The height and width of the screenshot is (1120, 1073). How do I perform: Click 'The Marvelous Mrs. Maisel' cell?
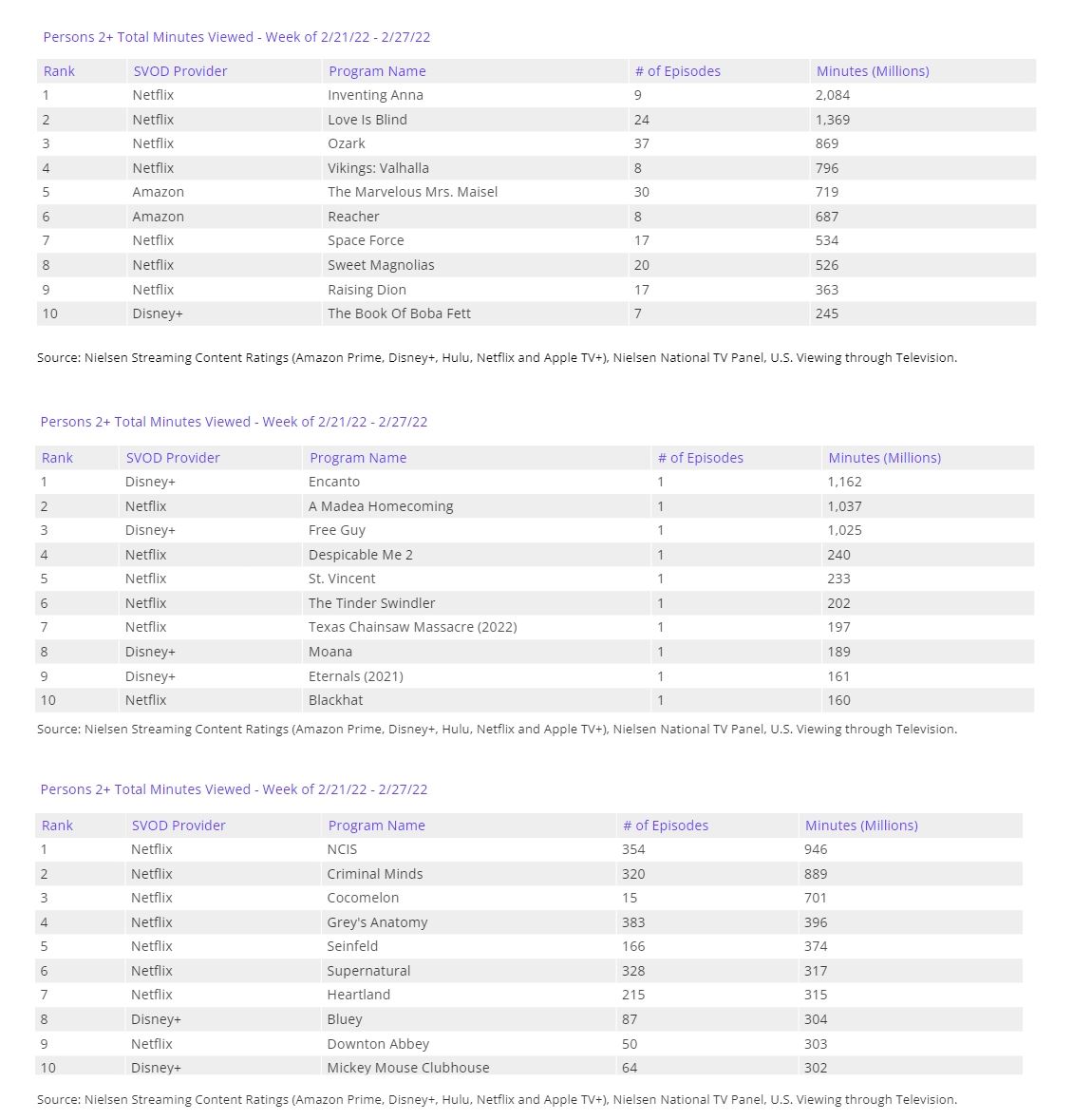click(412, 192)
